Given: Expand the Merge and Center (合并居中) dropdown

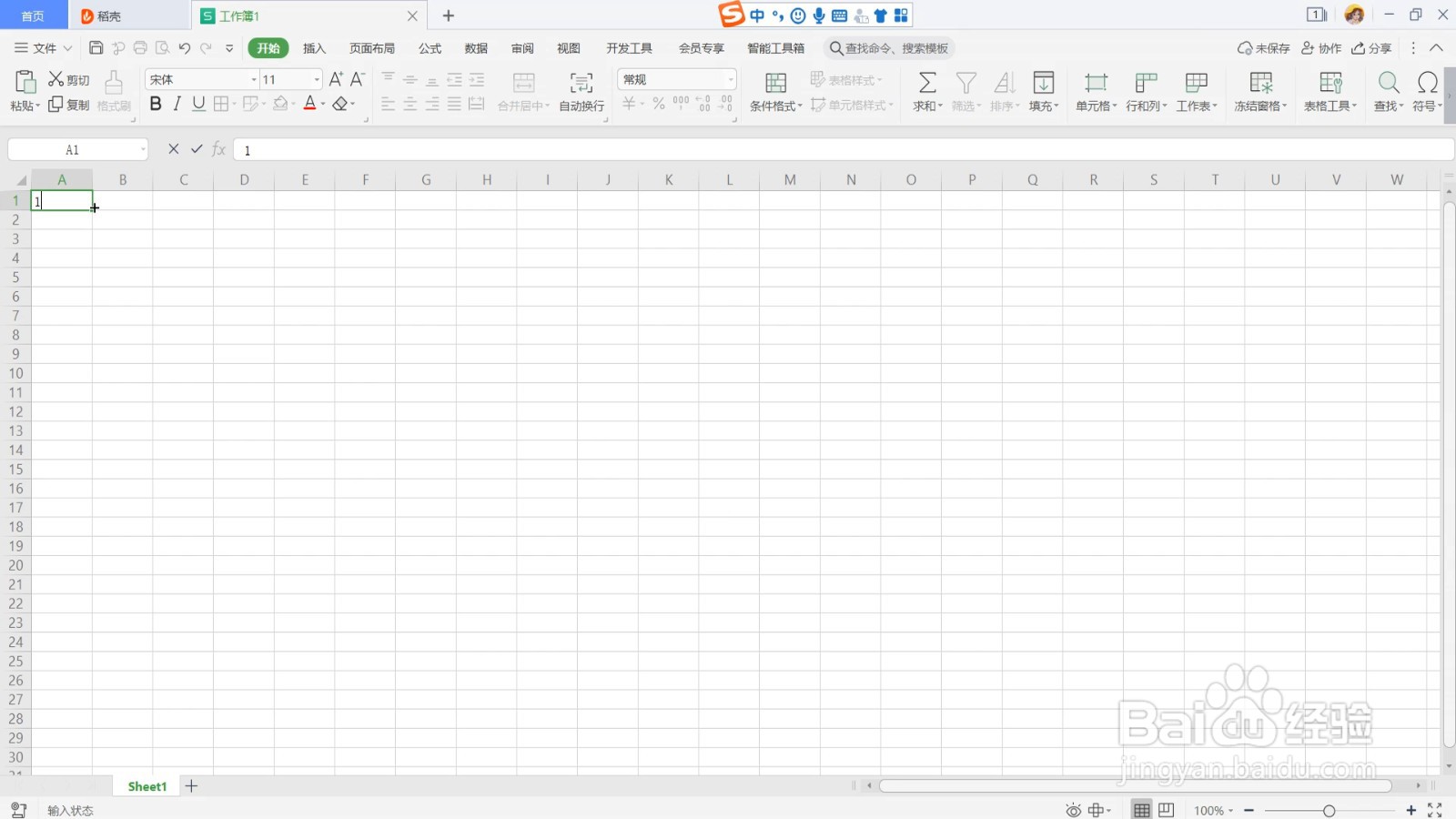Looking at the screenshot, I should coord(548,106).
